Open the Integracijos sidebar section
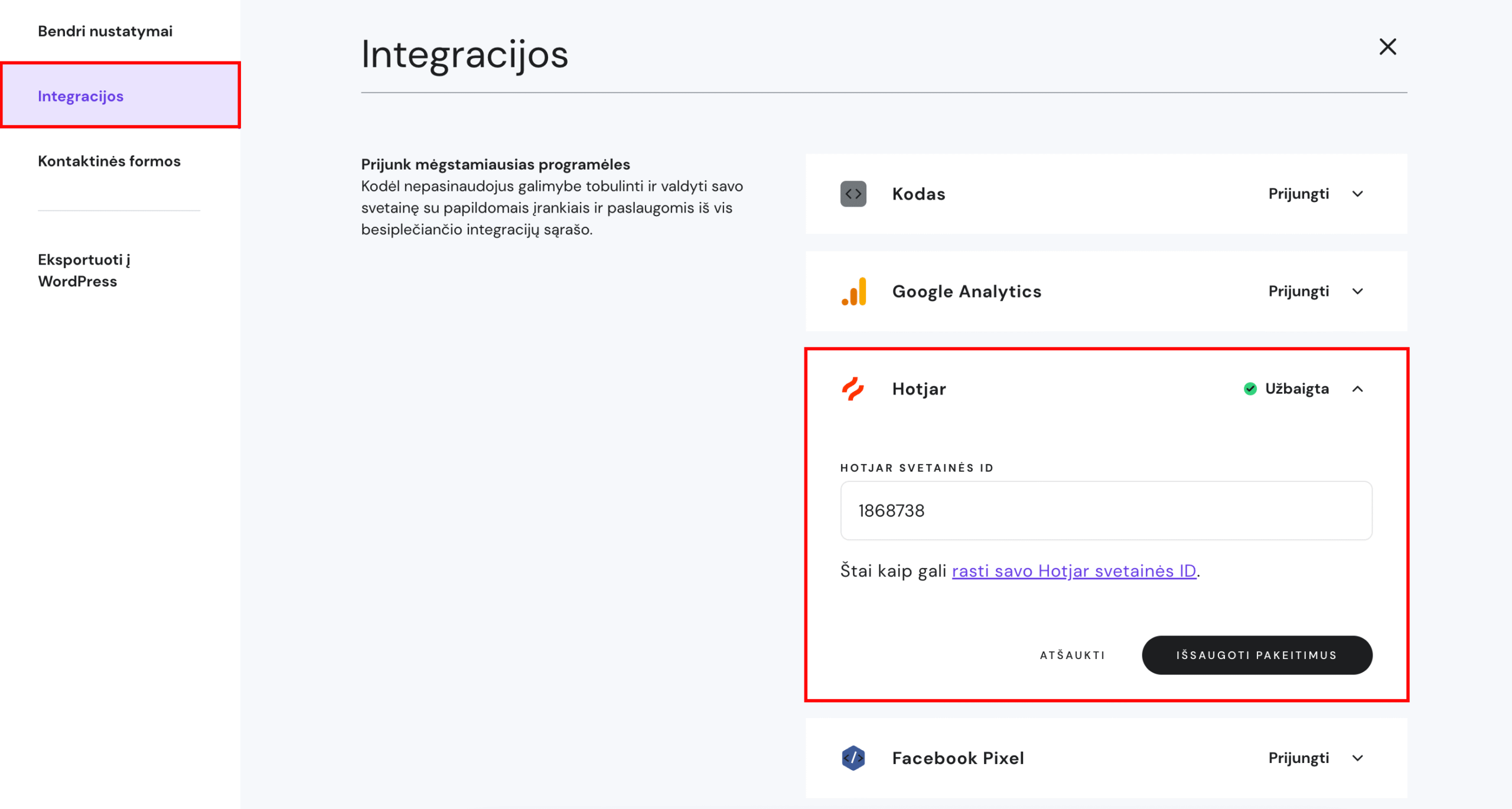1512x809 pixels. point(81,96)
